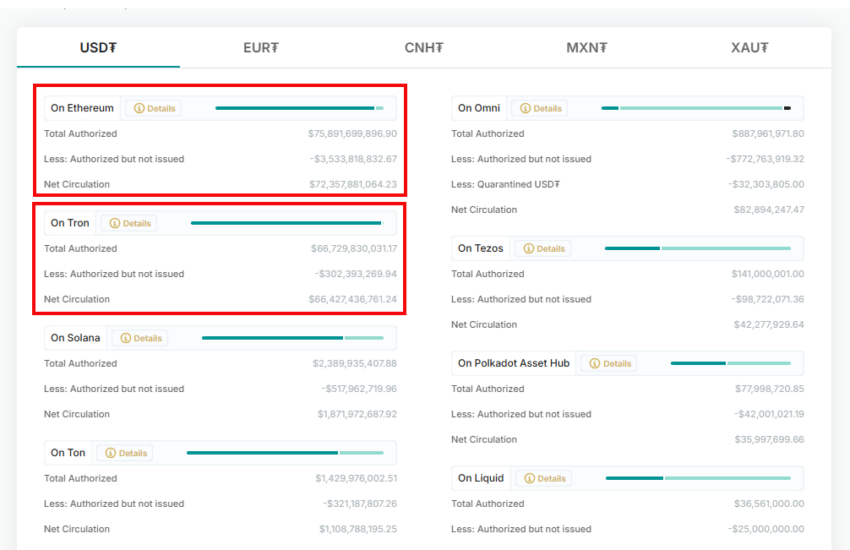
Task: Click quarantined value -$32,303,805.00
Action: click(767, 185)
